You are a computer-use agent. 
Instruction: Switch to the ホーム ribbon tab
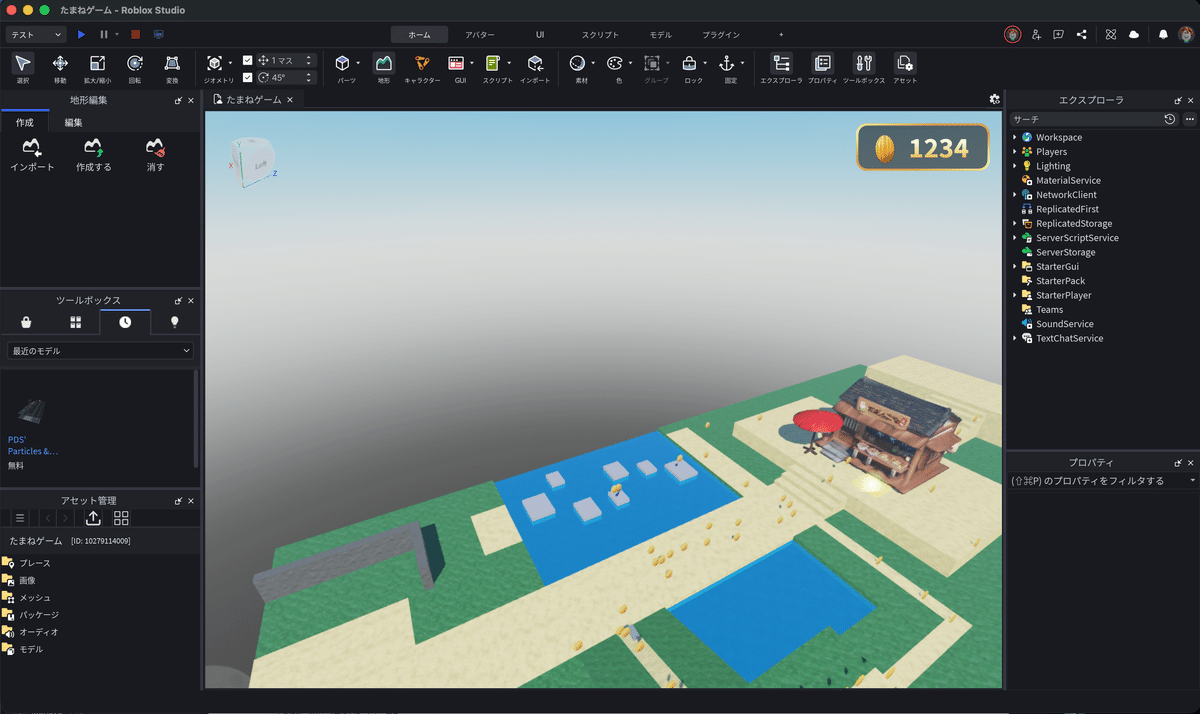pyautogui.click(x=420, y=35)
